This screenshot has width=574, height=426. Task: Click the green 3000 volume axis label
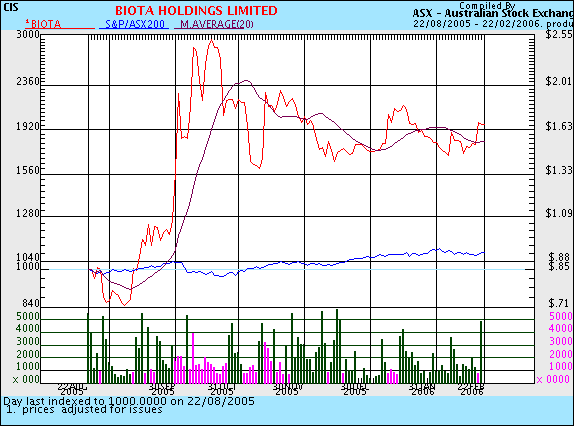pyautogui.click(x=28, y=341)
